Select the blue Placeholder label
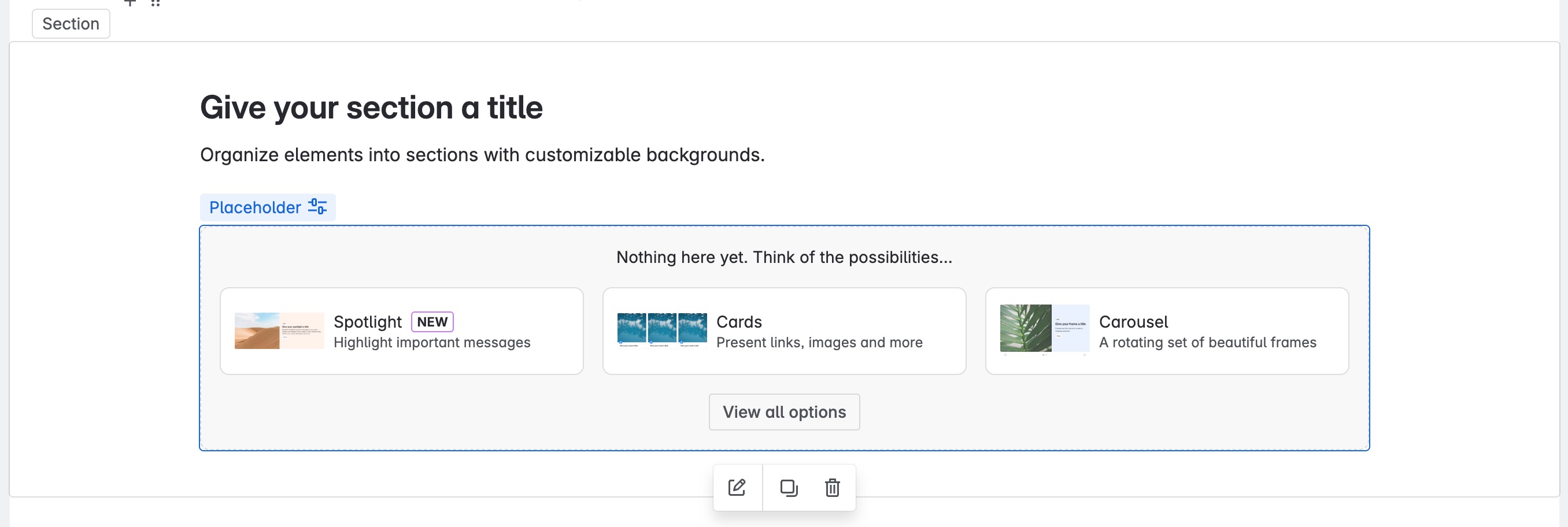The width and height of the screenshot is (1568, 527). 255,207
